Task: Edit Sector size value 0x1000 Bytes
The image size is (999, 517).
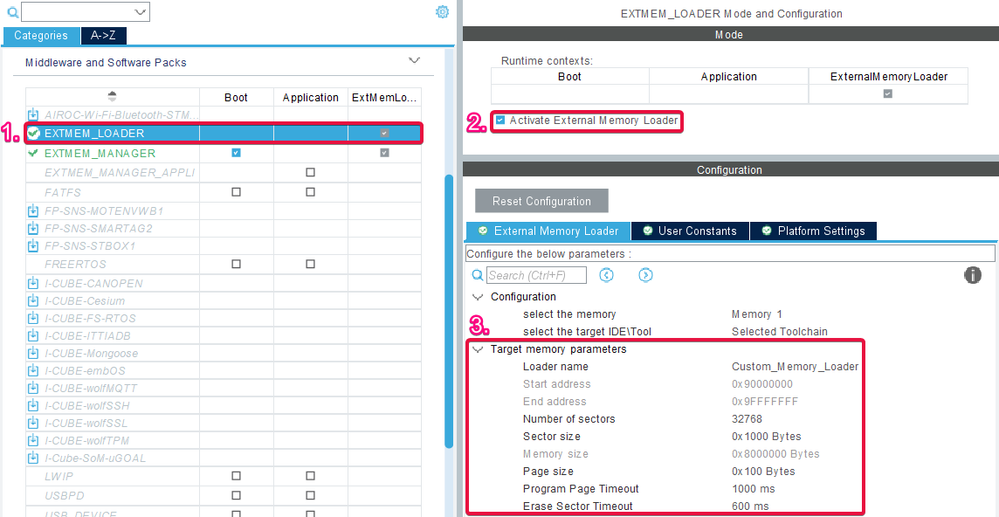Action: point(766,436)
